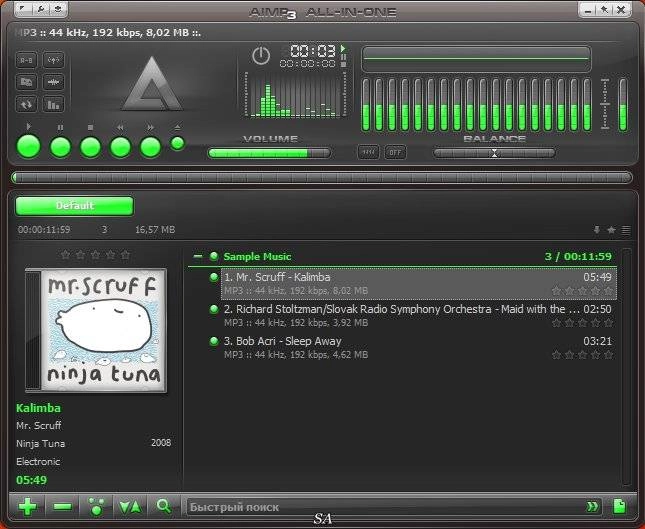Image resolution: width=645 pixels, height=529 pixels.
Task: Toggle the green dot beside Bob Acri - Sleep Away
Action: (214, 341)
